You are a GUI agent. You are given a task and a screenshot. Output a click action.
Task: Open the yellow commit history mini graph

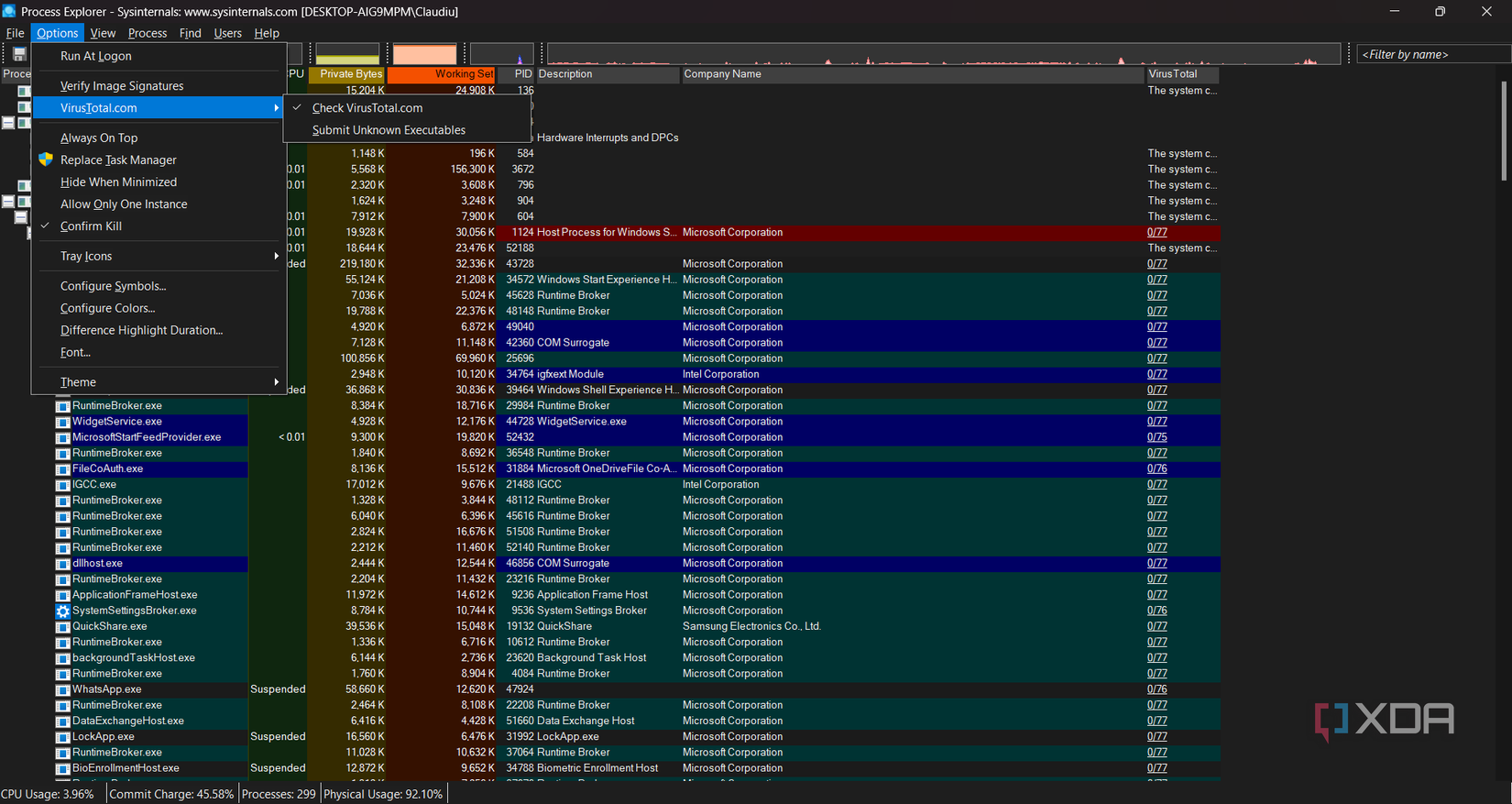[x=347, y=54]
